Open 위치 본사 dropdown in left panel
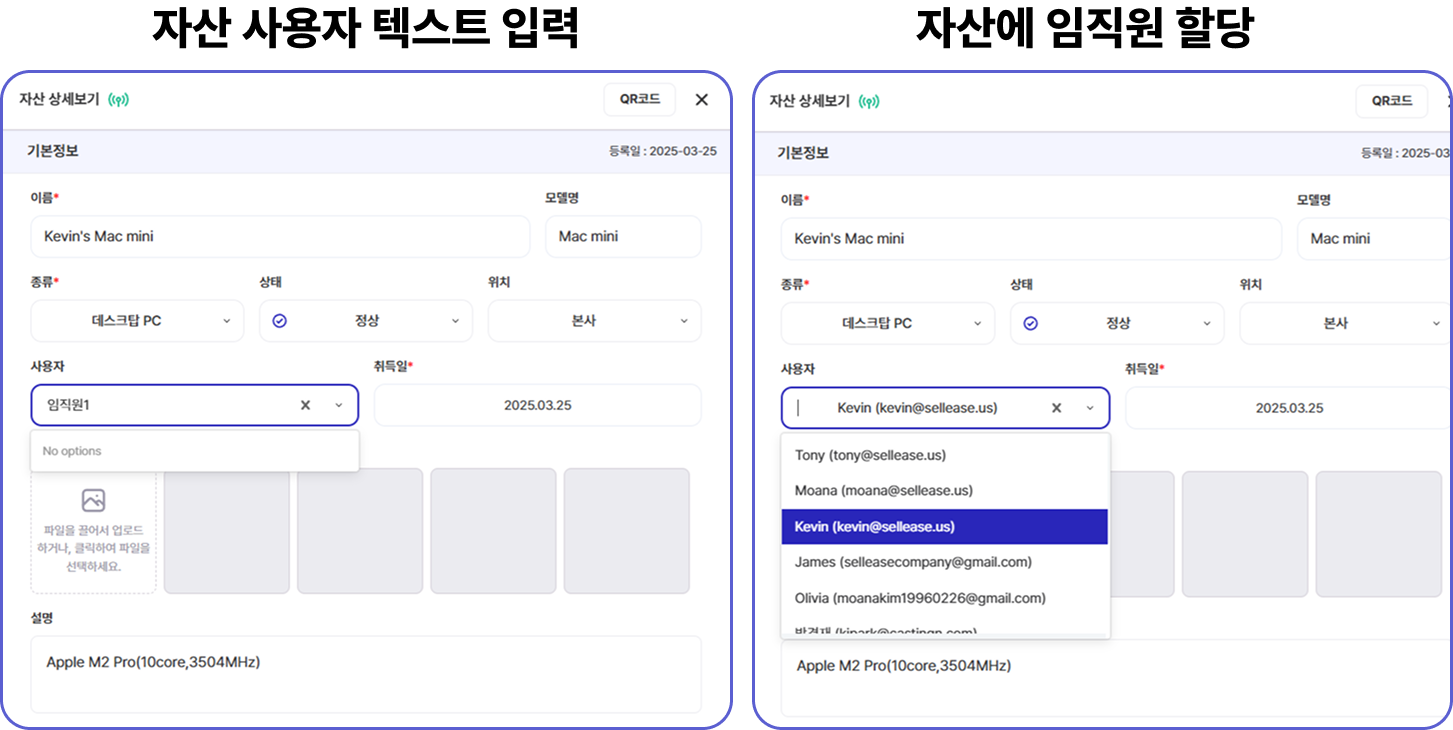1453x730 pixels. (x=595, y=321)
